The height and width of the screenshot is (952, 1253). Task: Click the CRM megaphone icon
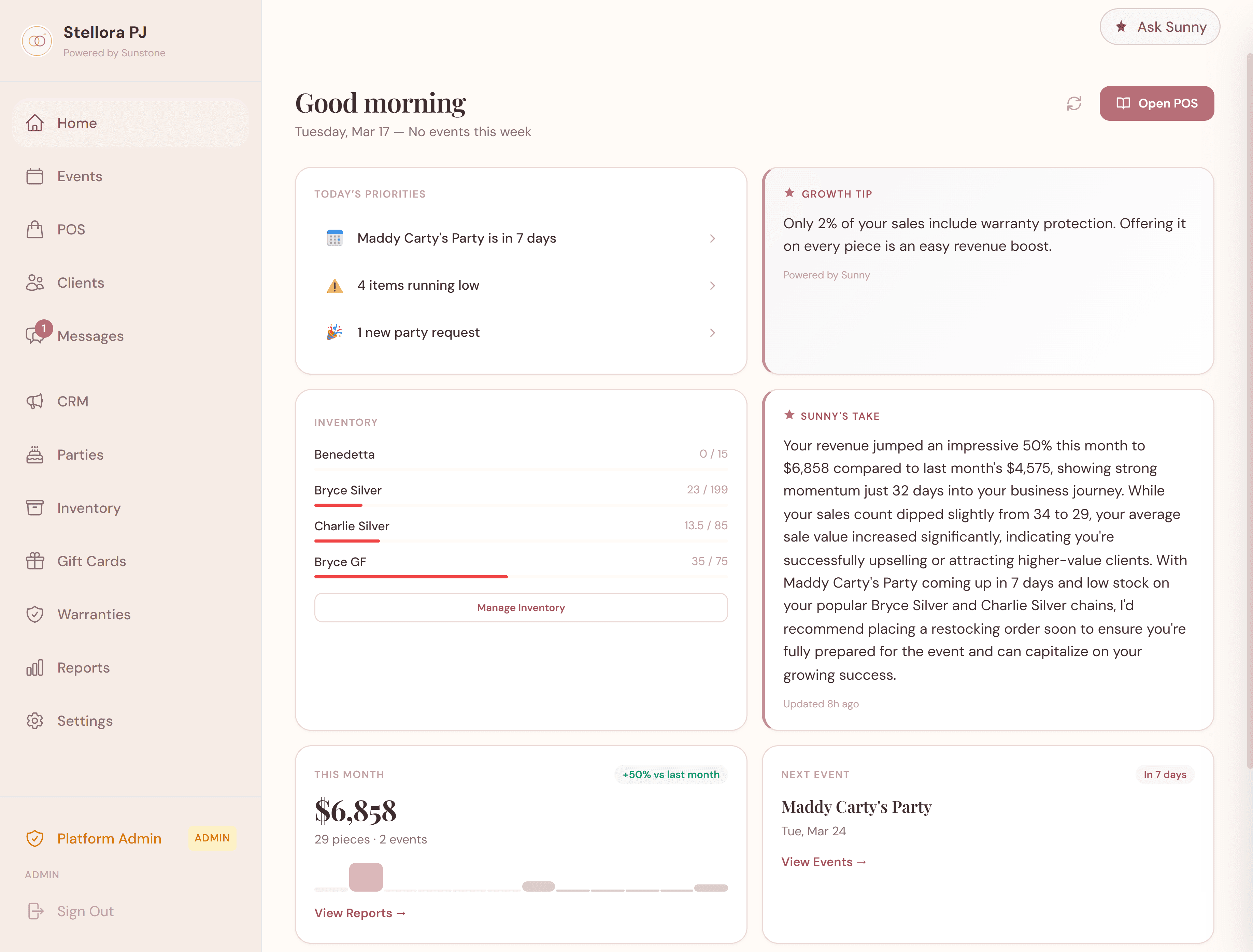click(35, 401)
